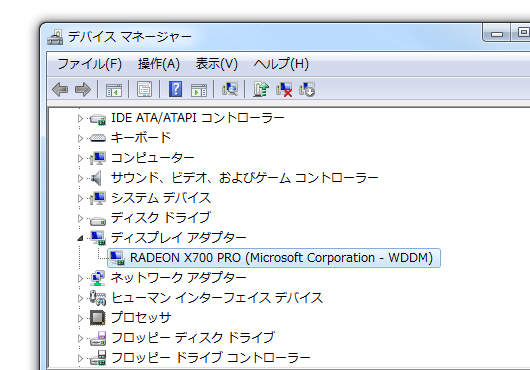The width and height of the screenshot is (530, 370).
Task: Open the 表示(V) menu
Action: click(217, 64)
